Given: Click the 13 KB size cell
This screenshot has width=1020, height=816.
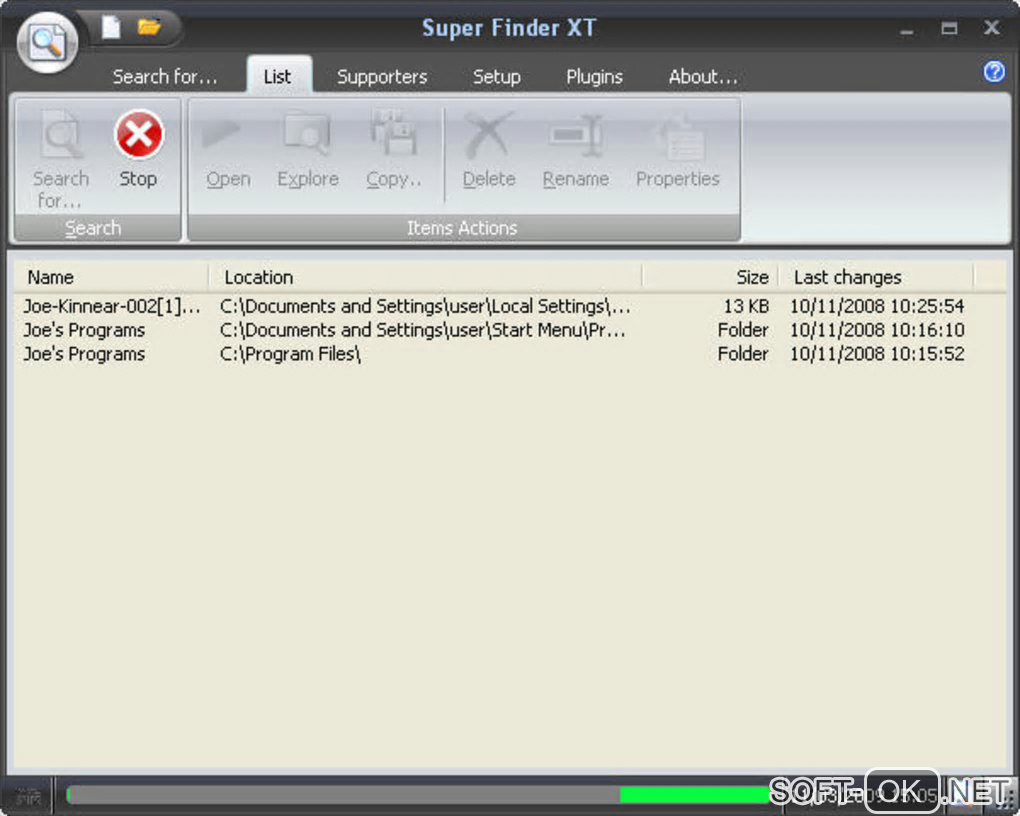Looking at the screenshot, I should 746,306.
